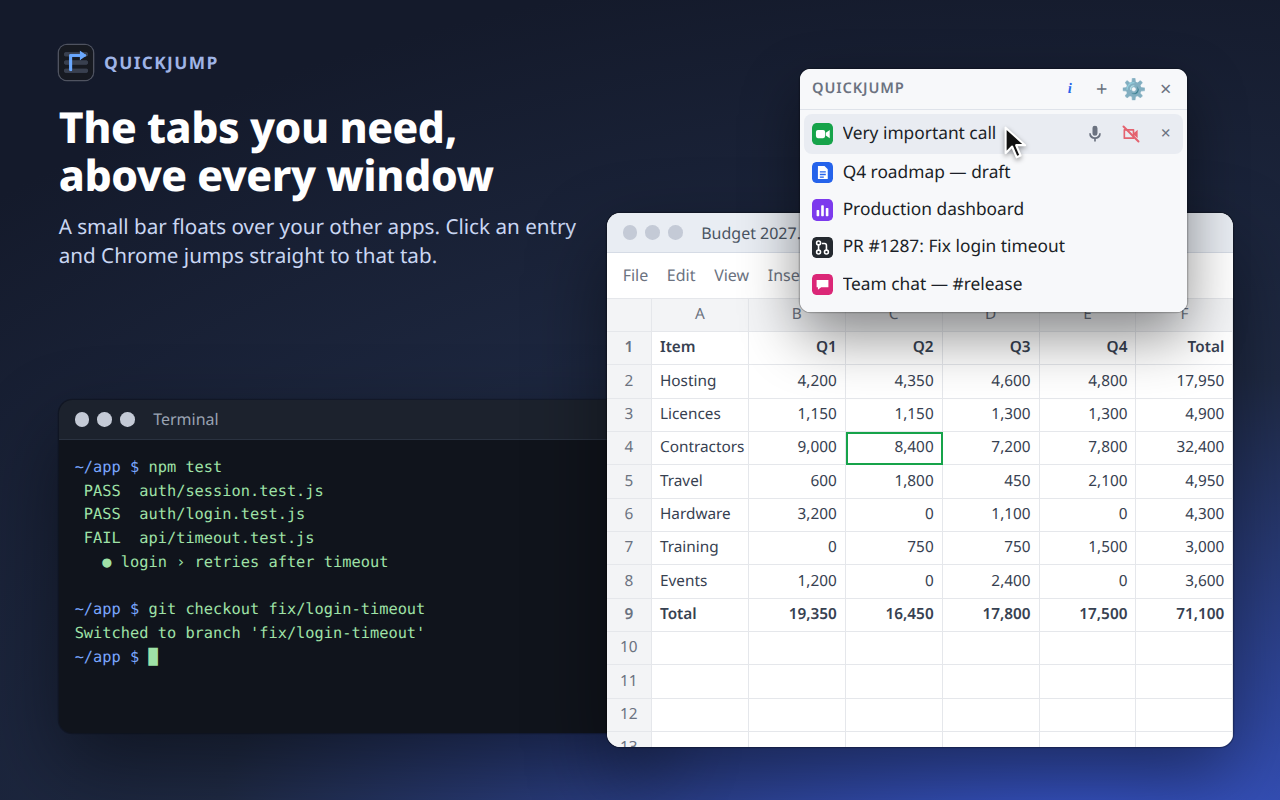This screenshot has height=800, width=1280.
Task: Remove Very important call entry
Action: click(1165, 134)
